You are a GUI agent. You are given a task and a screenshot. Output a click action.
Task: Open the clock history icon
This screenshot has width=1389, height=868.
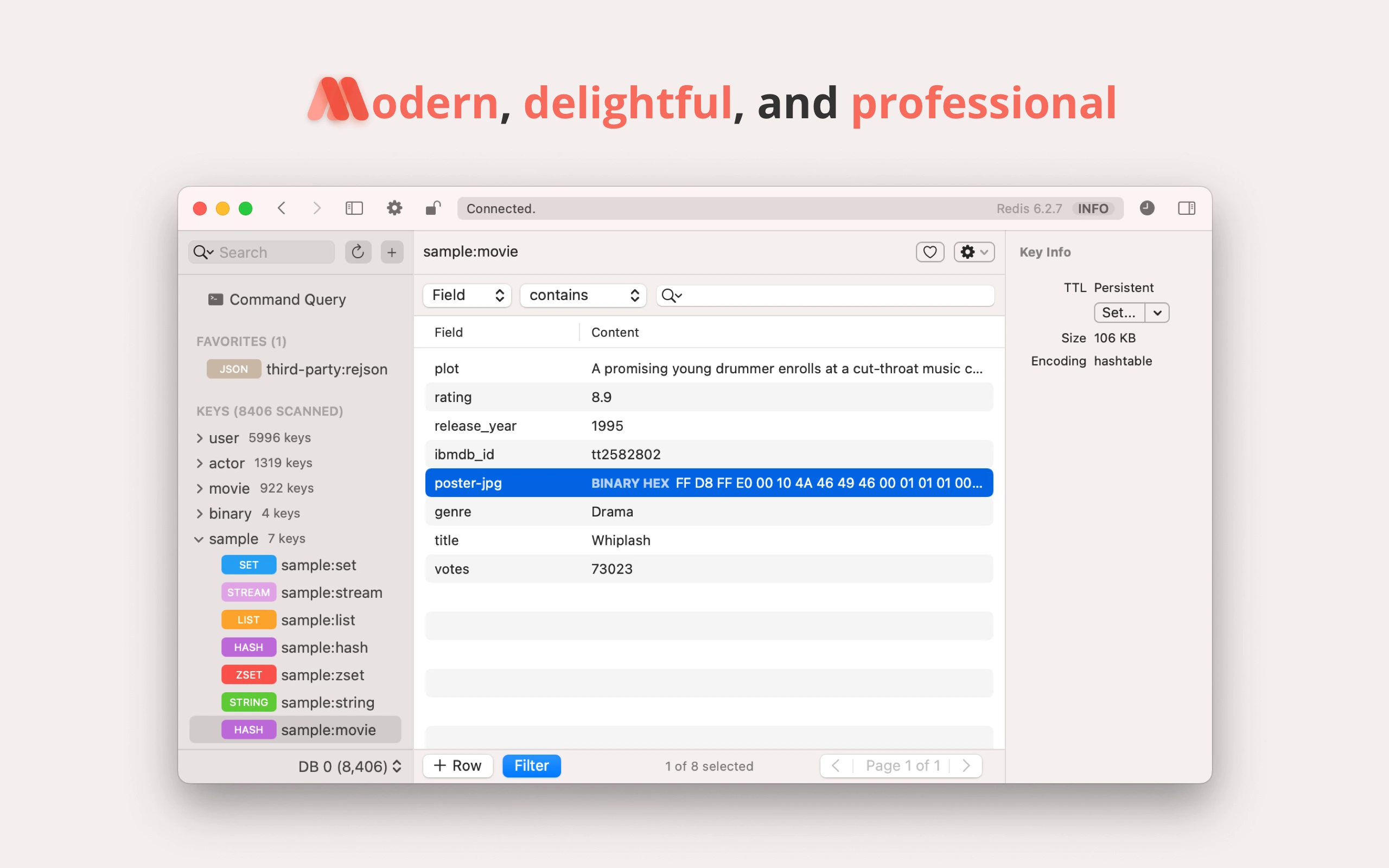pos(1147,208)
